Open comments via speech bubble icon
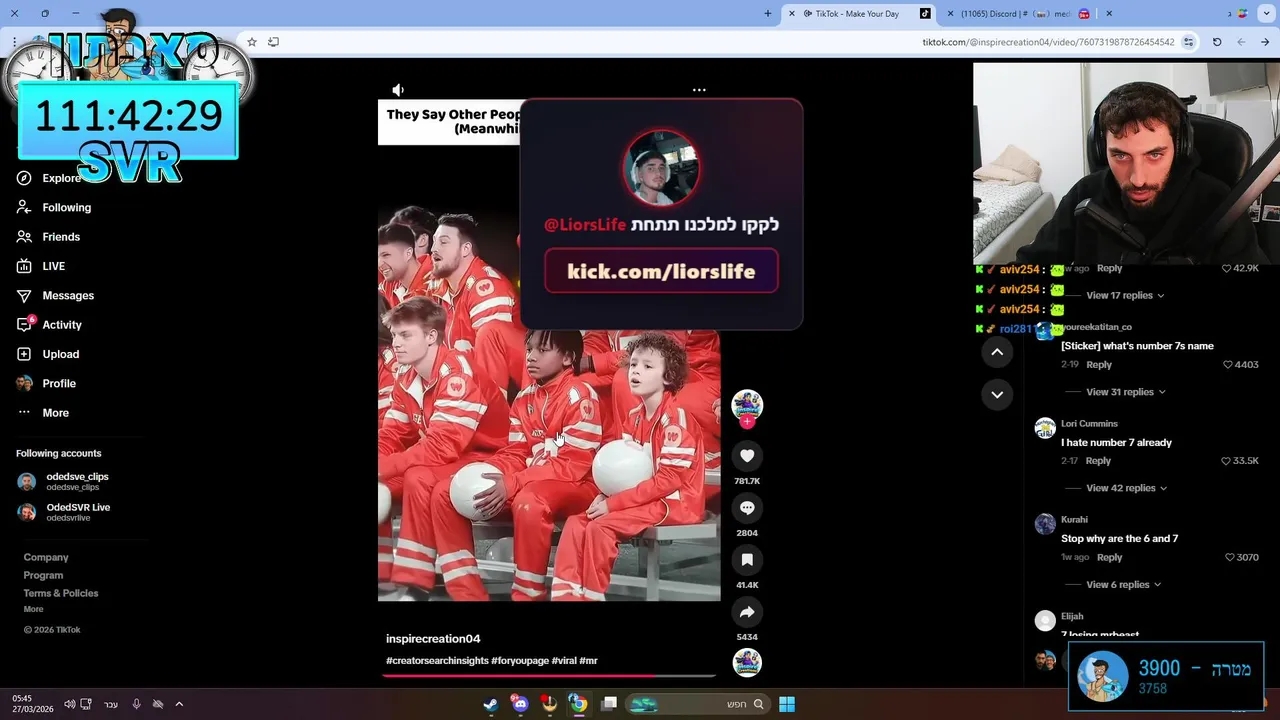 (x=747, y=508)
